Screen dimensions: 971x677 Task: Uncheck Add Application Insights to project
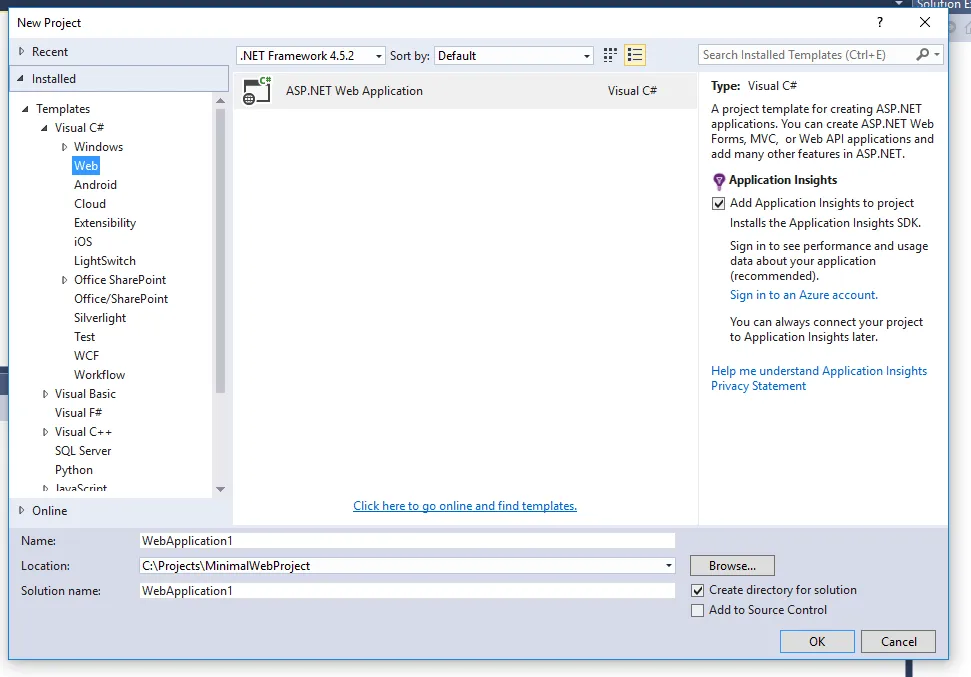click(718, 203)
